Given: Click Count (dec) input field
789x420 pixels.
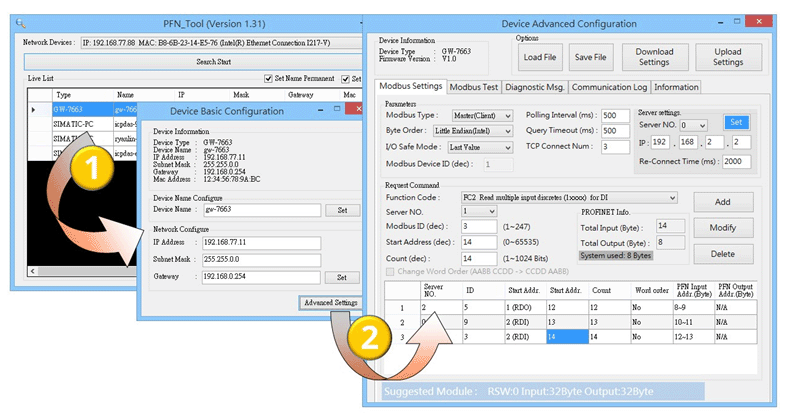Looking at the screenshot, I should (x=479, y=259).
